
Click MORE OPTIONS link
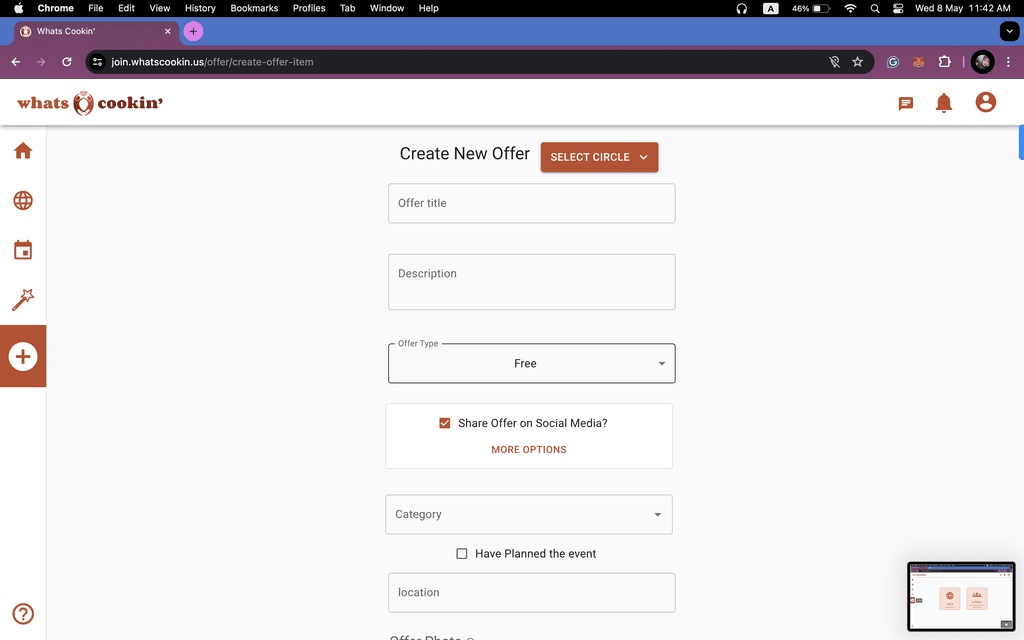pos(529,449)
